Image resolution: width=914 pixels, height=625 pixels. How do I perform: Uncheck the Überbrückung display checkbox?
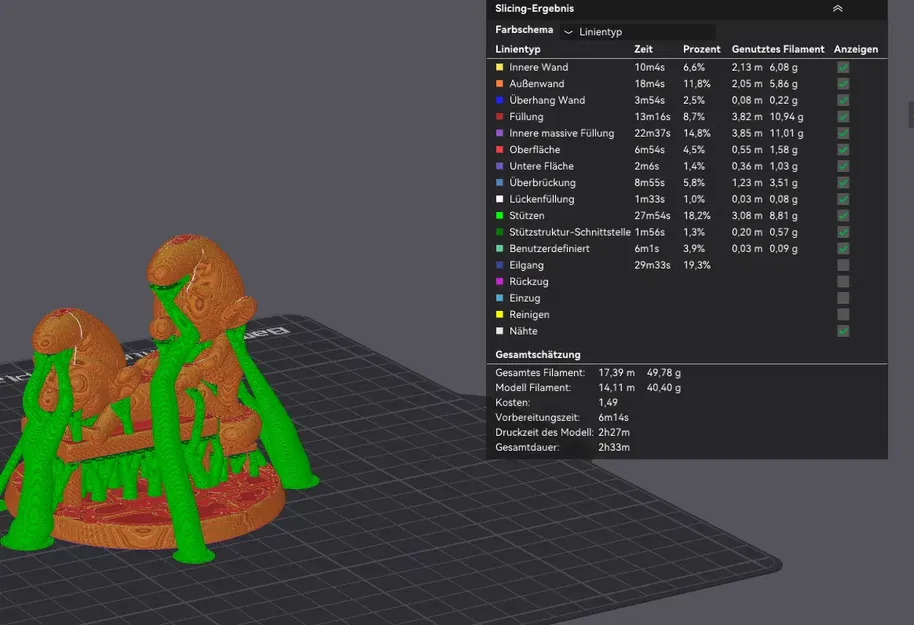[843, 182]
